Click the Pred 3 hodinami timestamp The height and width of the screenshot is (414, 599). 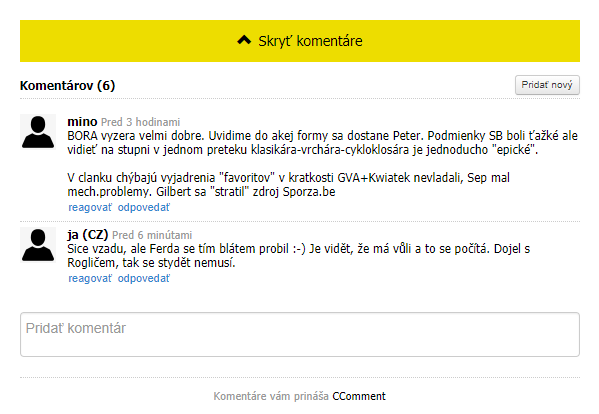(140, 122)
